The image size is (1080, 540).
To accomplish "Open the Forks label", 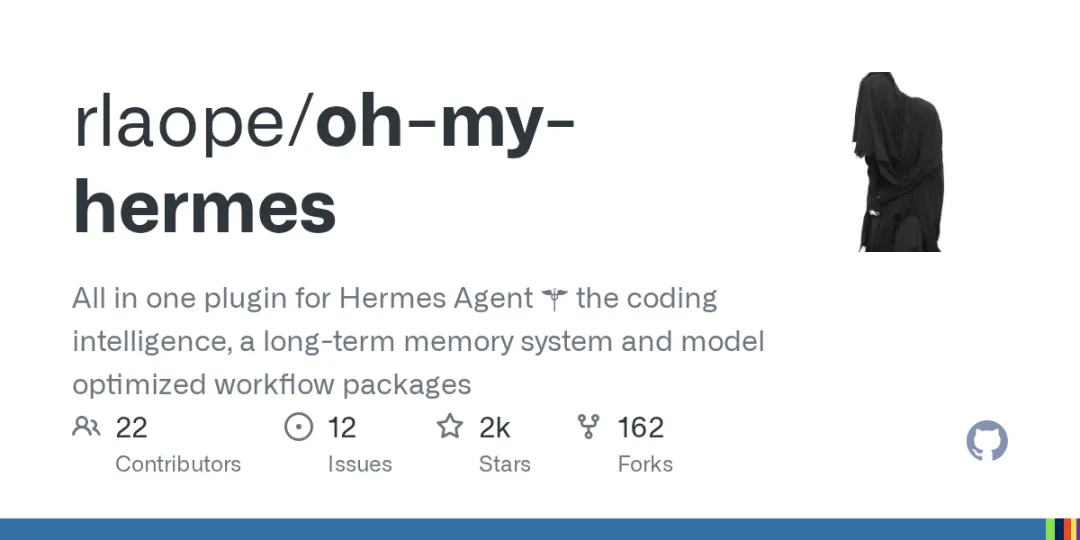I will pos(645,464).
